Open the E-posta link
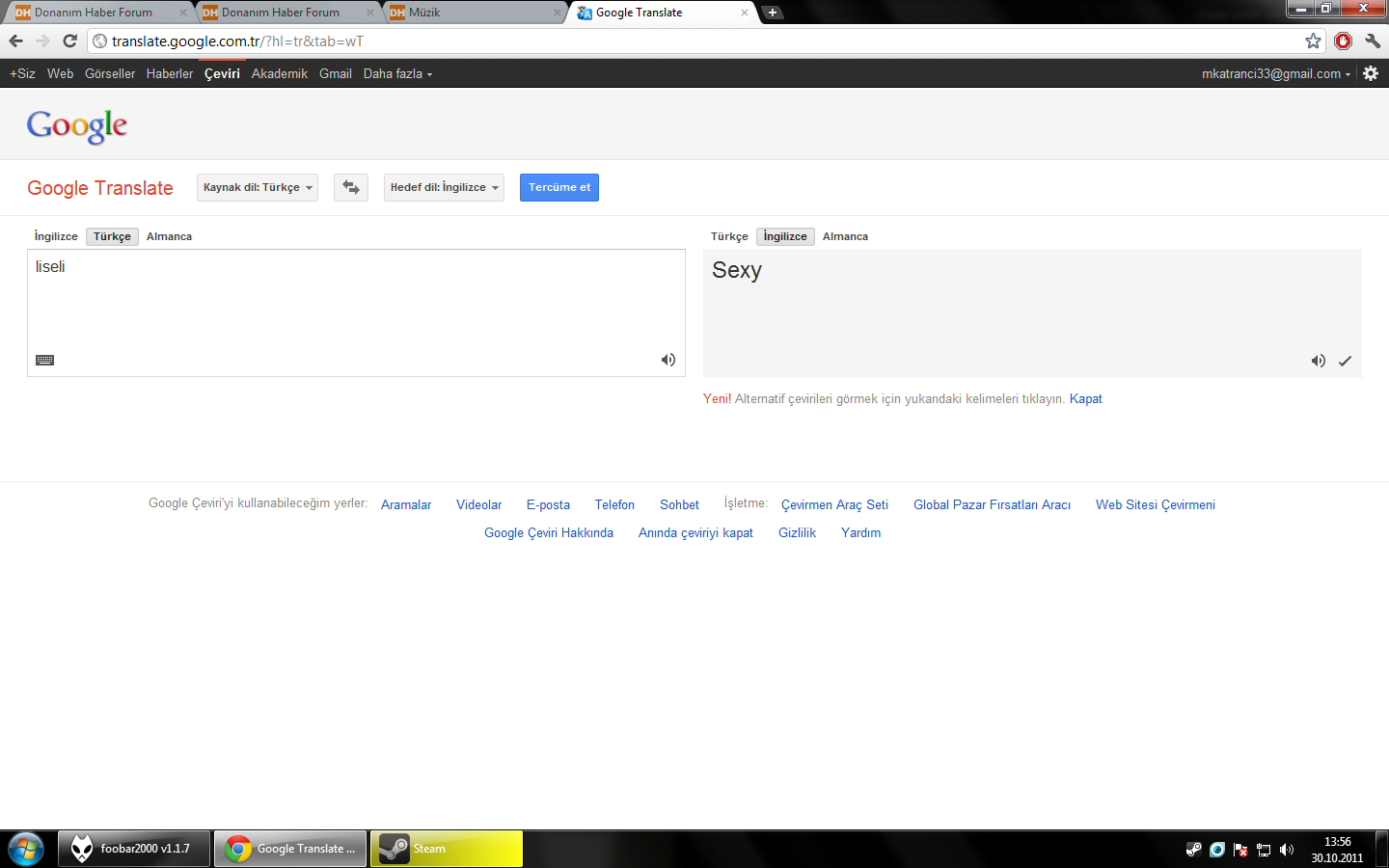Viewport: 1389px width, 868px height. point(548,504)
